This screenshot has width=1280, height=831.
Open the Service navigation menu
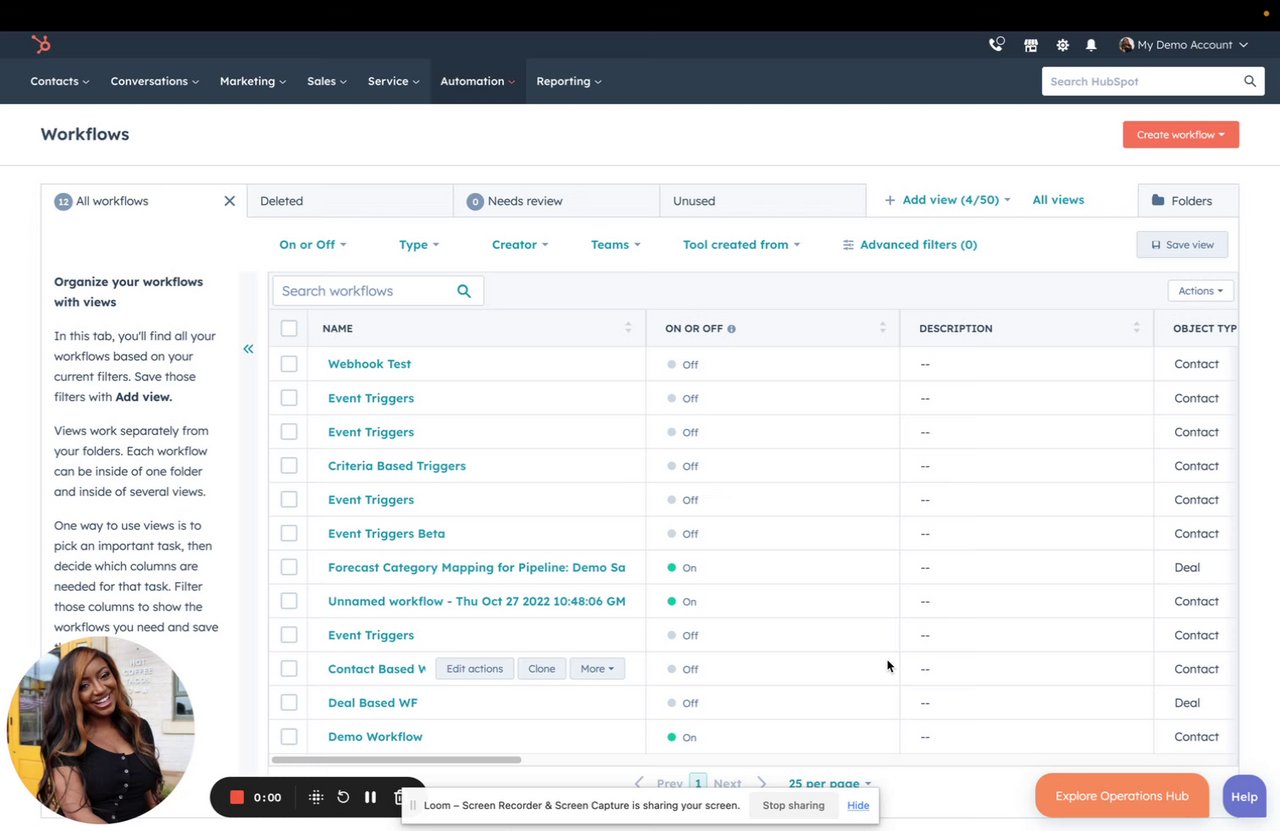[394, 81]
